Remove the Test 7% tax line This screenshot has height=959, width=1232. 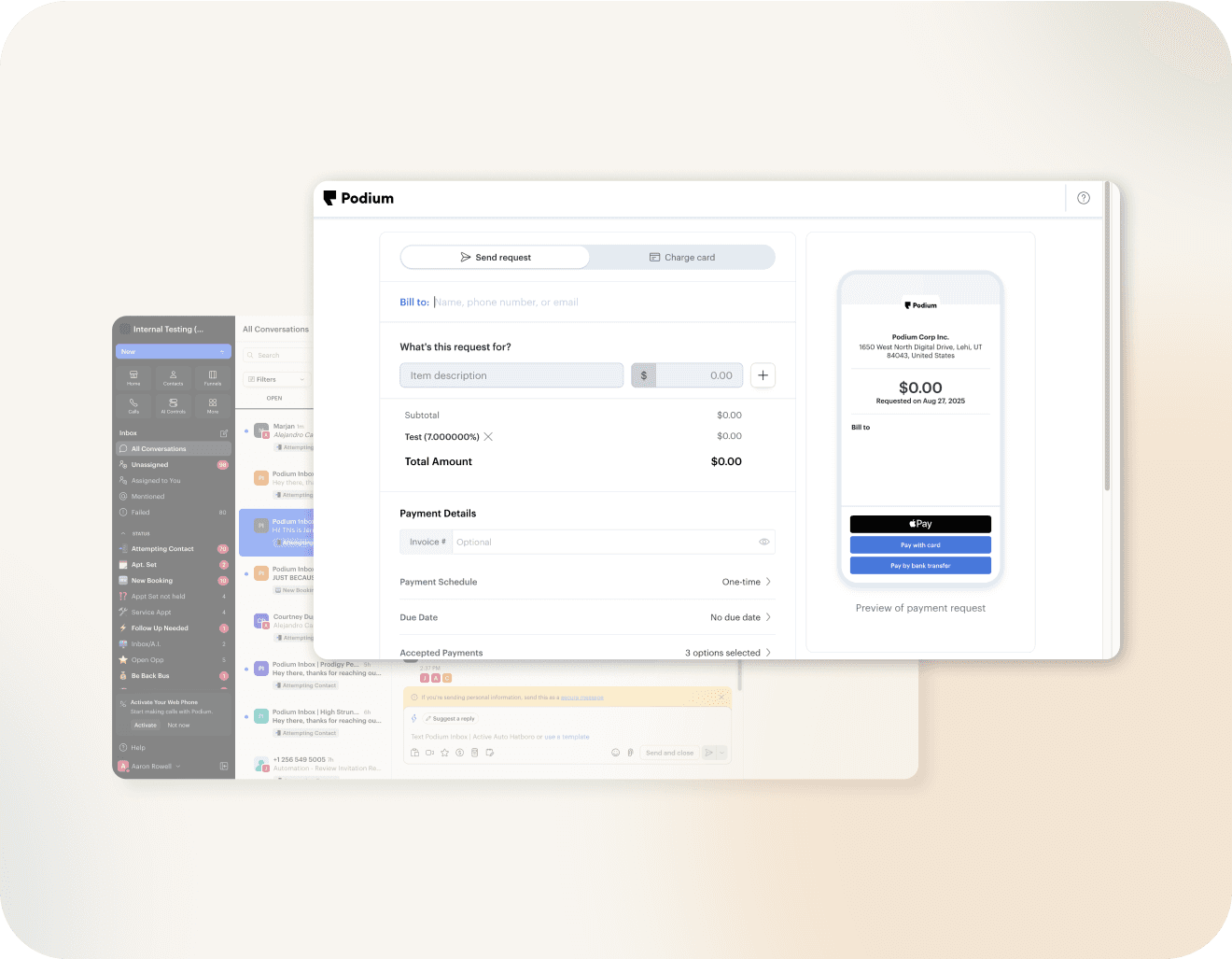tap(488, 437)
